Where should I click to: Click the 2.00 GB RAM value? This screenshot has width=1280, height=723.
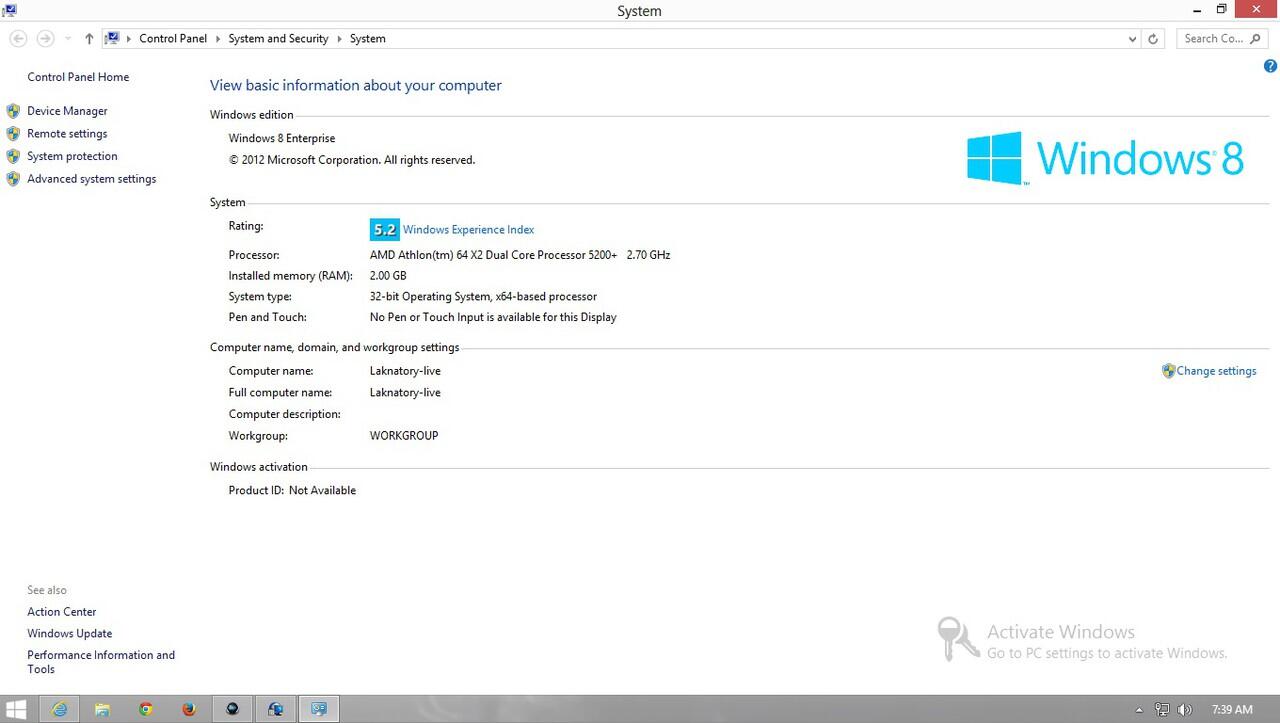[388, 276]
